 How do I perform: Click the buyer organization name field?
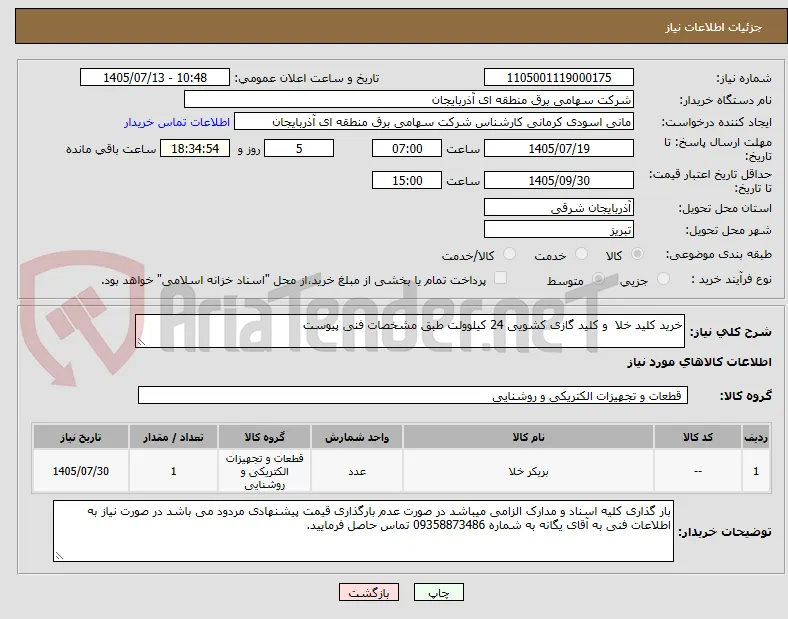pos(409,99)
